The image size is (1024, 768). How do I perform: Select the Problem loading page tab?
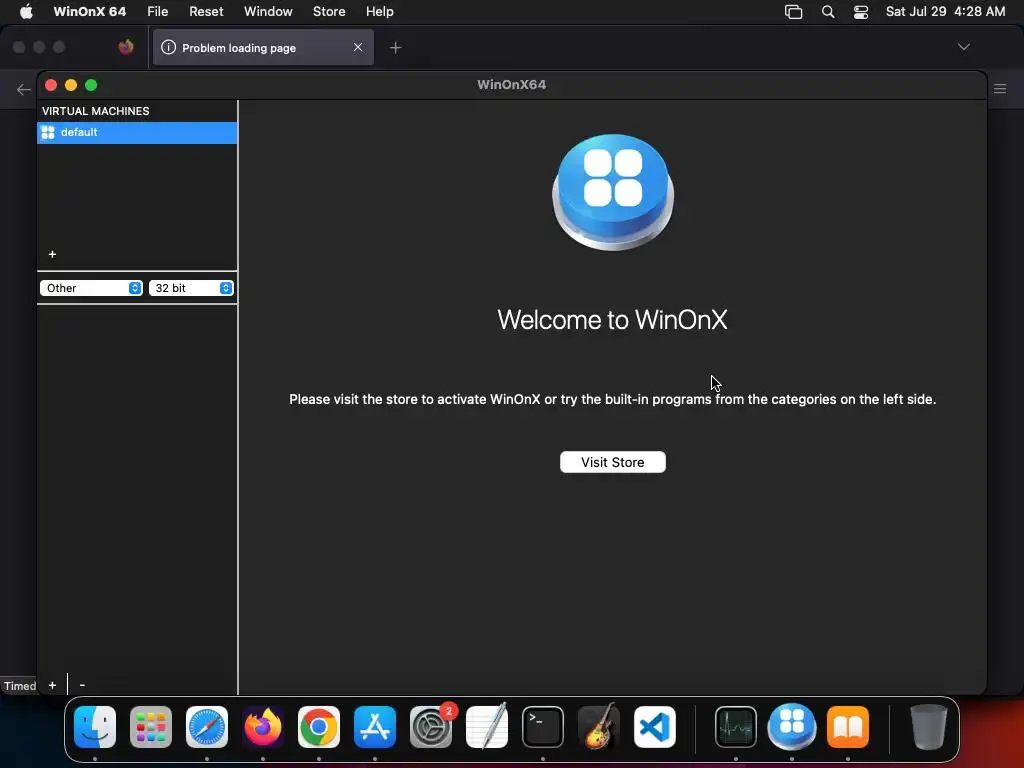(263, 48)
